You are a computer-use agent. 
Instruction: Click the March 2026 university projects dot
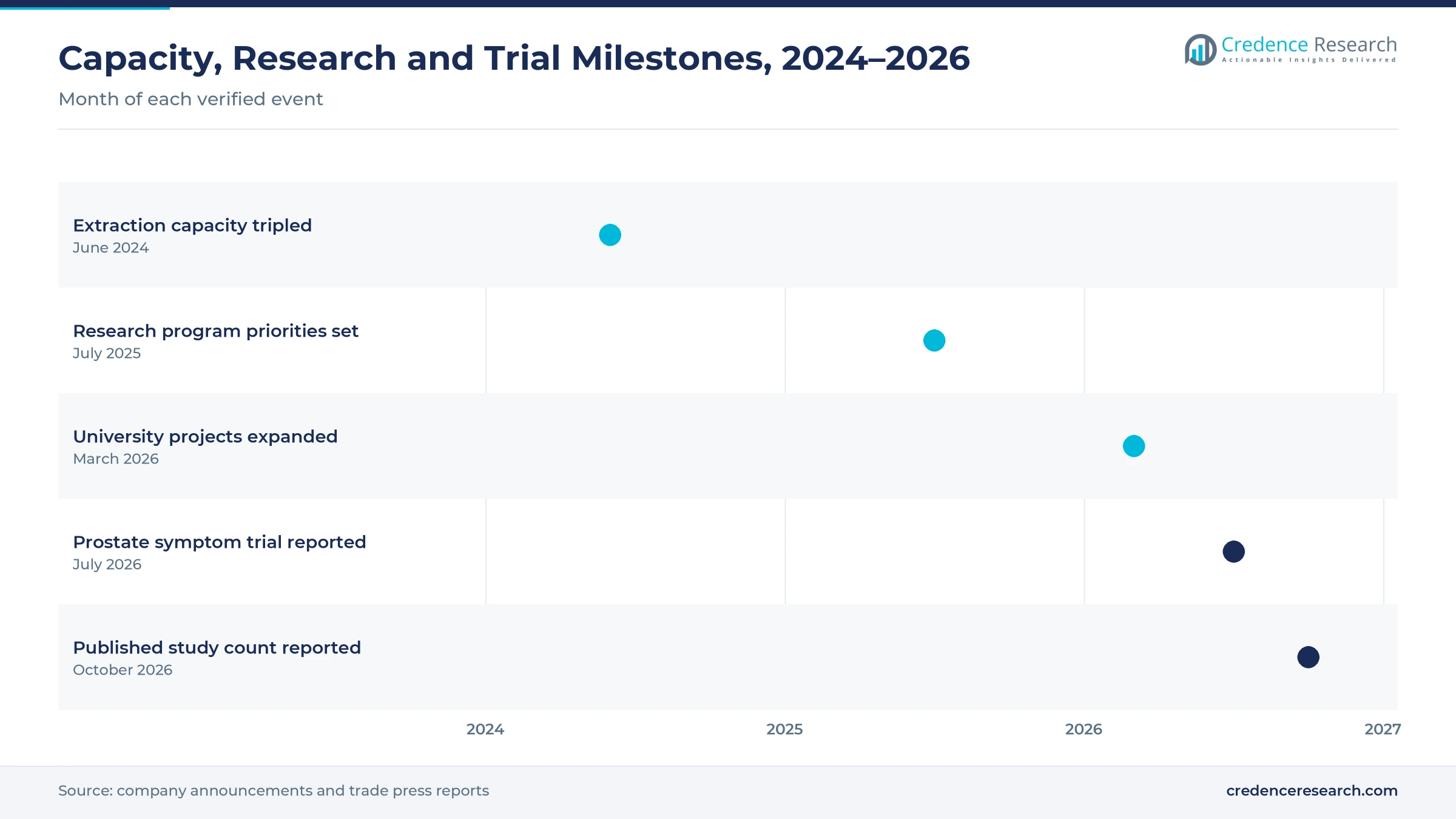pos(1134,446)
